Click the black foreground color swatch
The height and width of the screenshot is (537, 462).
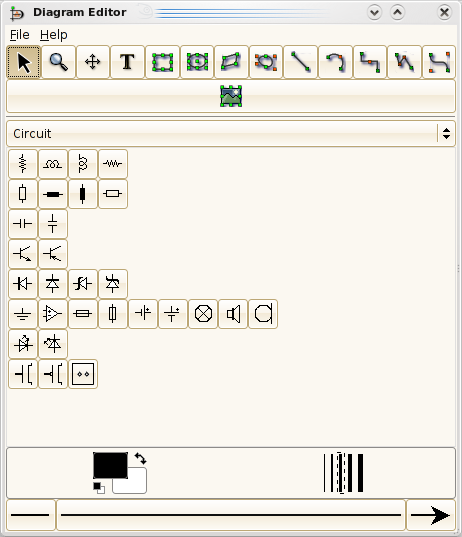[x=110, y=465]
